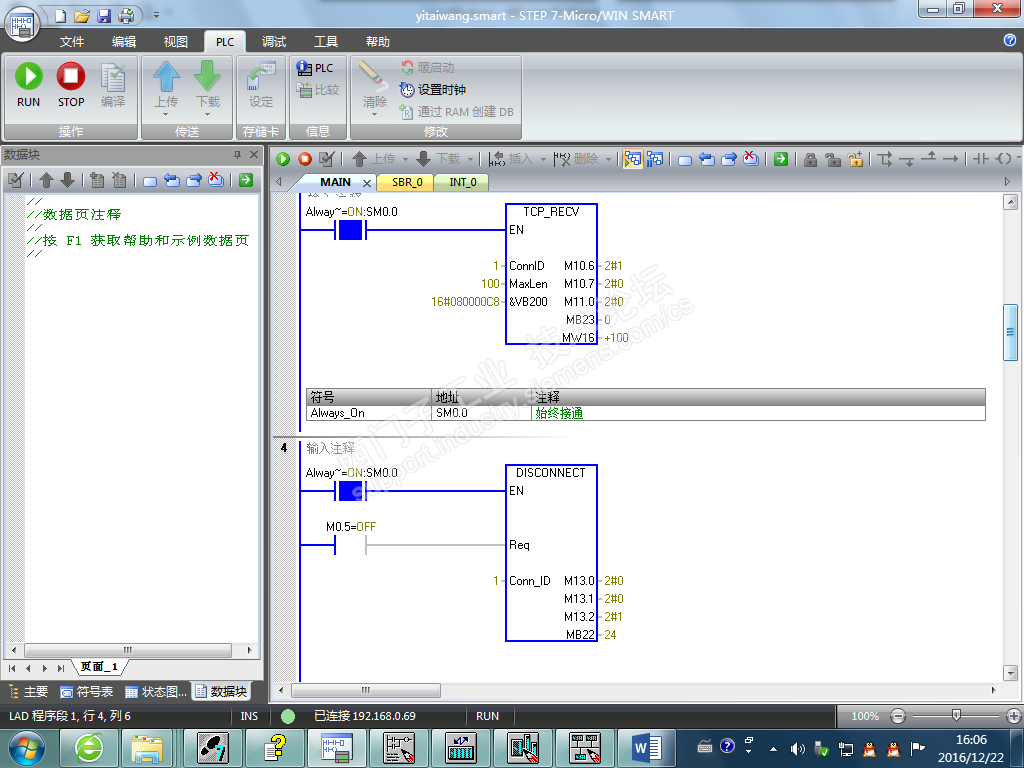Image resolution: width=1024 pixels, height=768 pixels.
Task: Close the 数据块 panel
Action: pos(254,155)
